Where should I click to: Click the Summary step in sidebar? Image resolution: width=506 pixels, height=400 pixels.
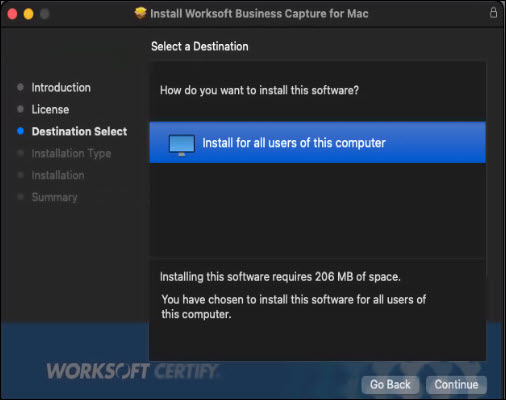55,197
